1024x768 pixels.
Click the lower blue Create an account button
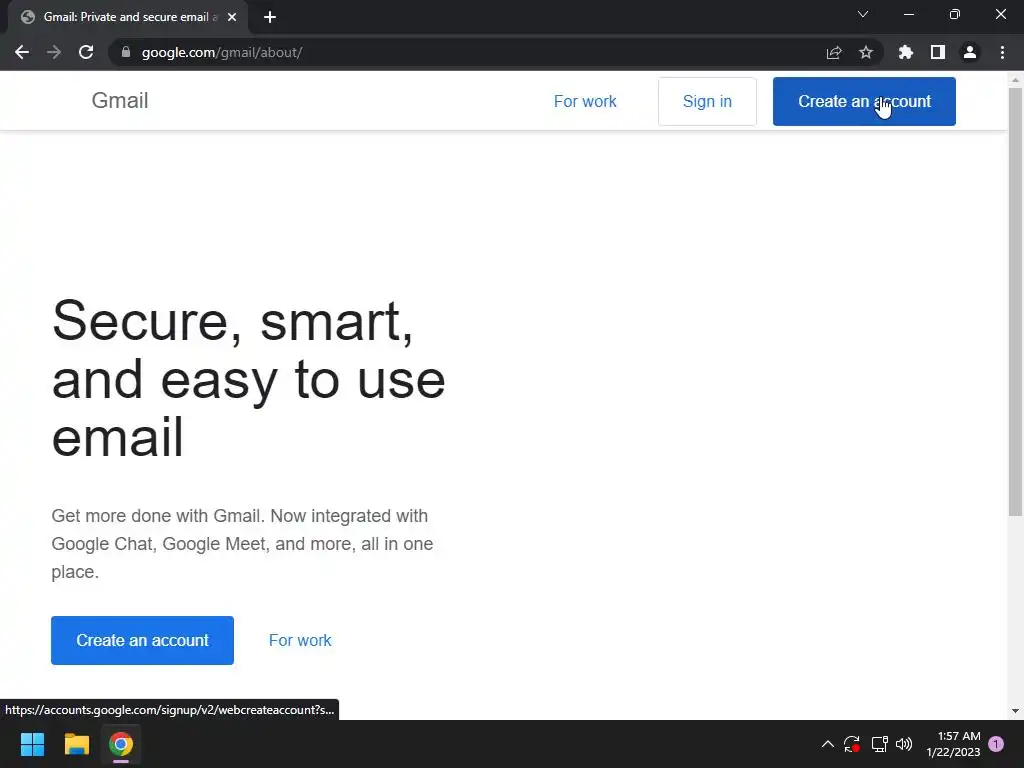pyautogui.click(x=142, y=640)
